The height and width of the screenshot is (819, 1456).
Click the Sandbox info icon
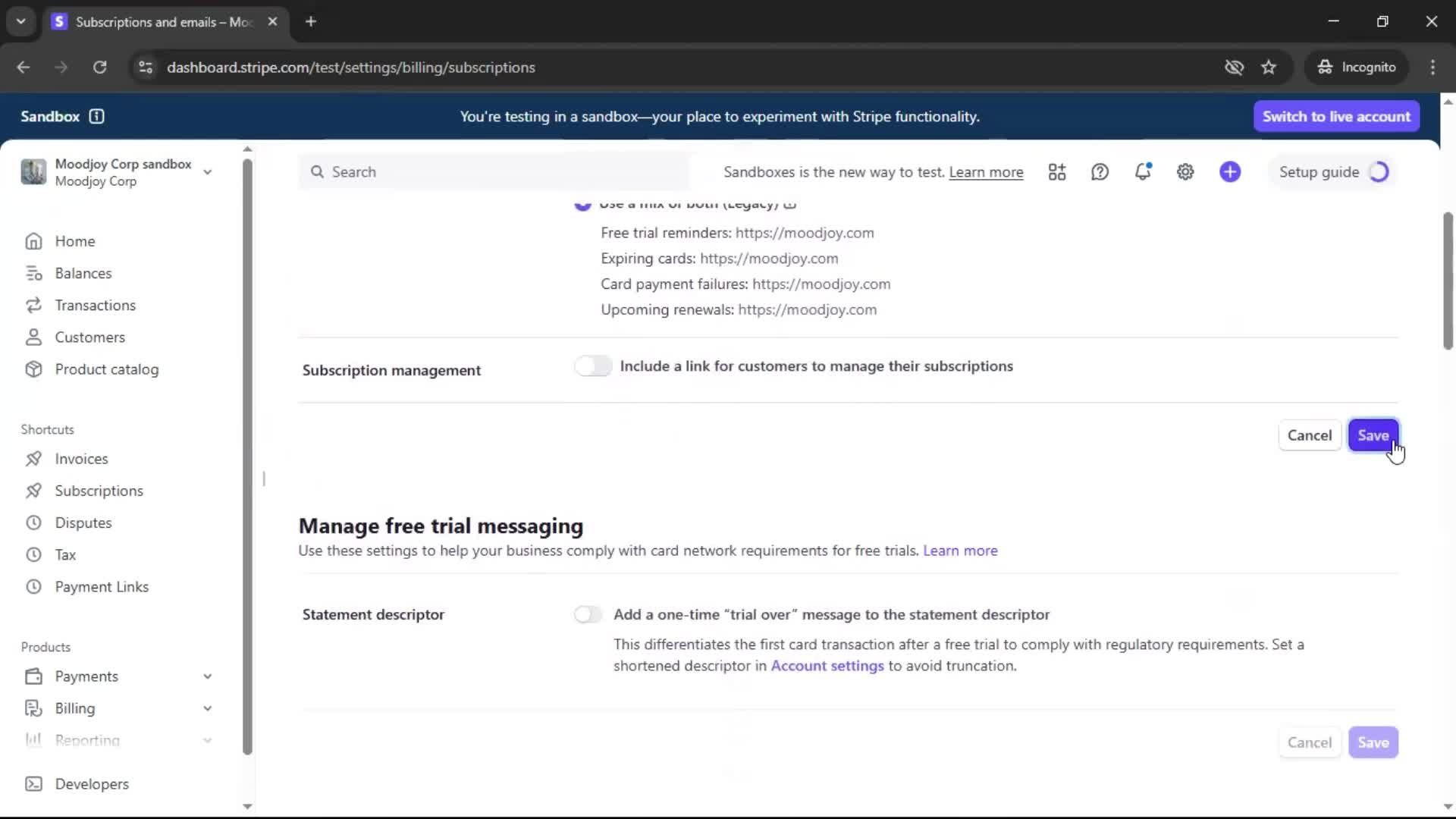(x=96, y=116)
